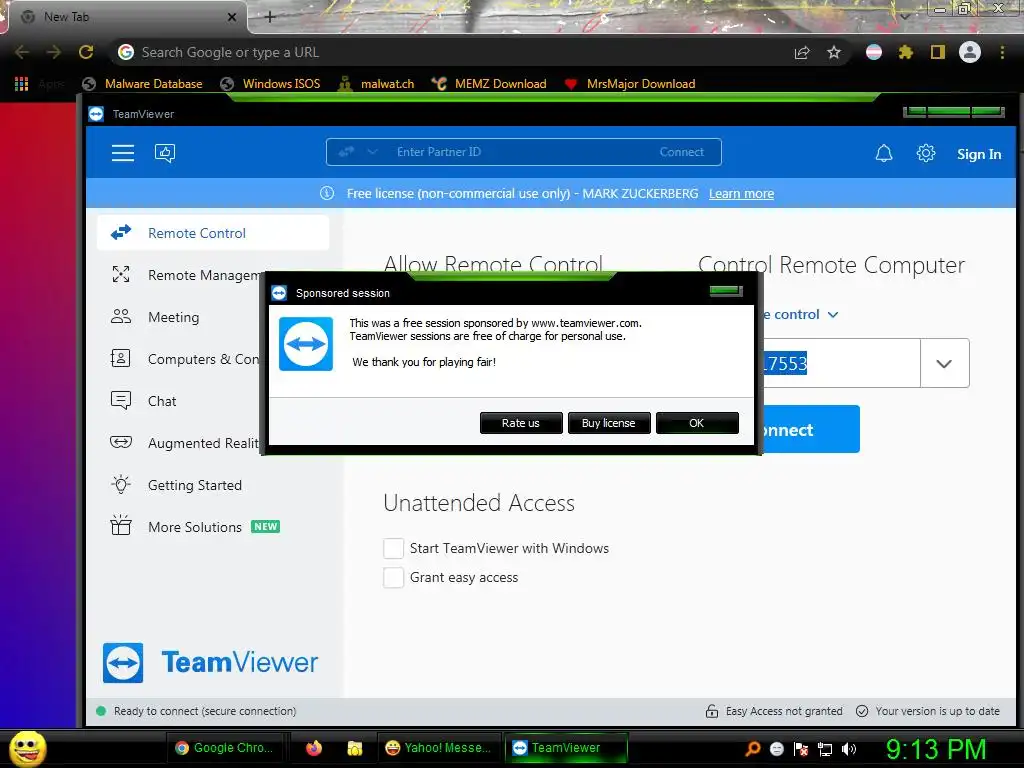The width and height of the screenshot is (1024, 768).
Task: Open the malwat.ch bookmark
Action: 376,84
